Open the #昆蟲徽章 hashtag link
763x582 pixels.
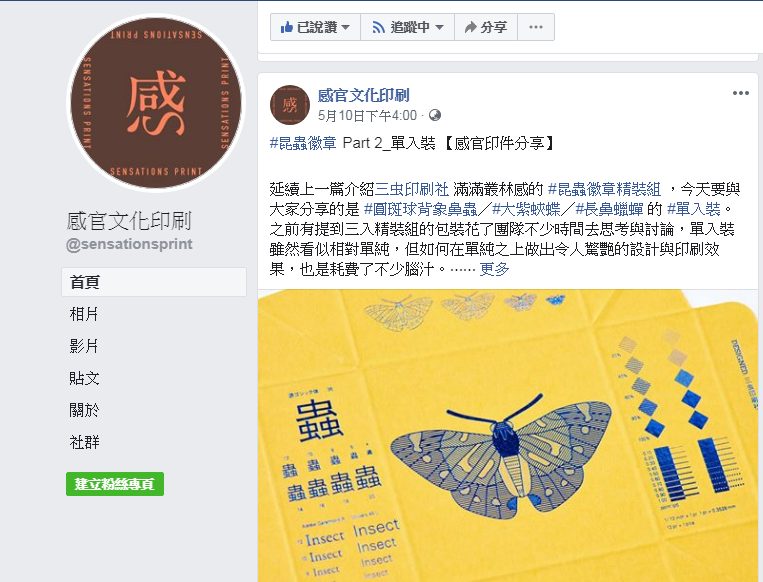click(x=303, y=143)
